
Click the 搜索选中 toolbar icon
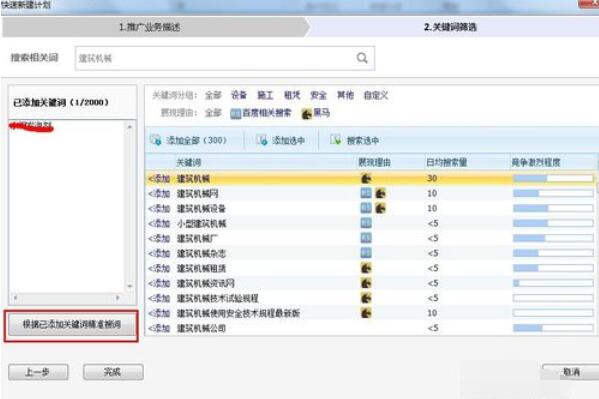[335, 140]
